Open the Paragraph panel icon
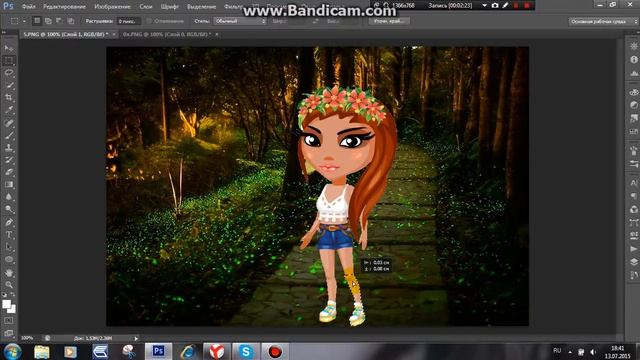Viewport: 640px width, 360px height. 633,196
